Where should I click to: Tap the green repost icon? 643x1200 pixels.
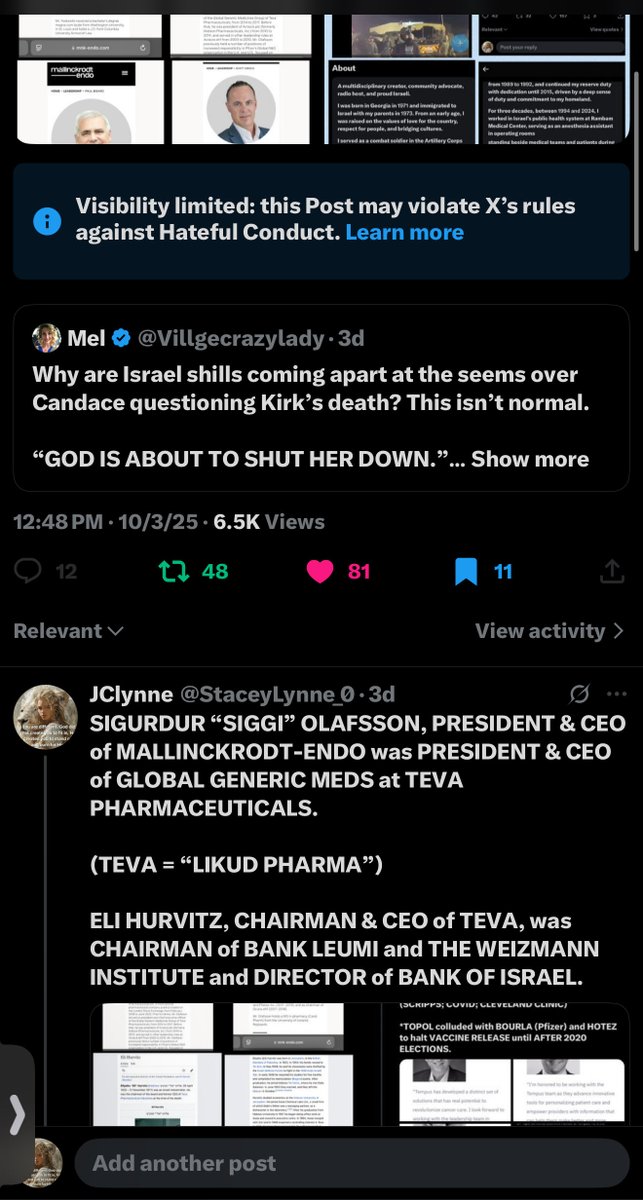pos(174,571)
